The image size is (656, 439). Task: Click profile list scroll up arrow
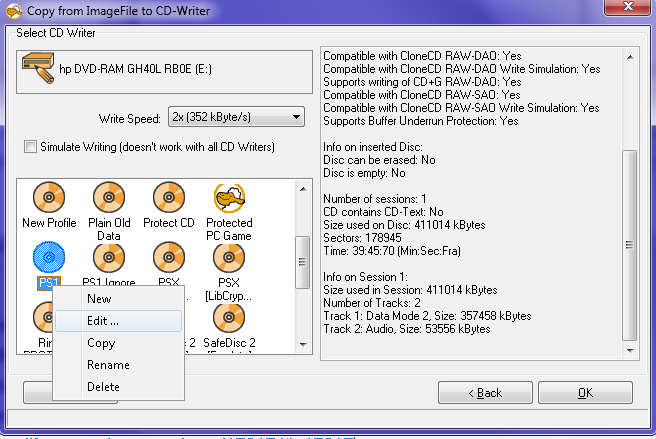(303, 189)
